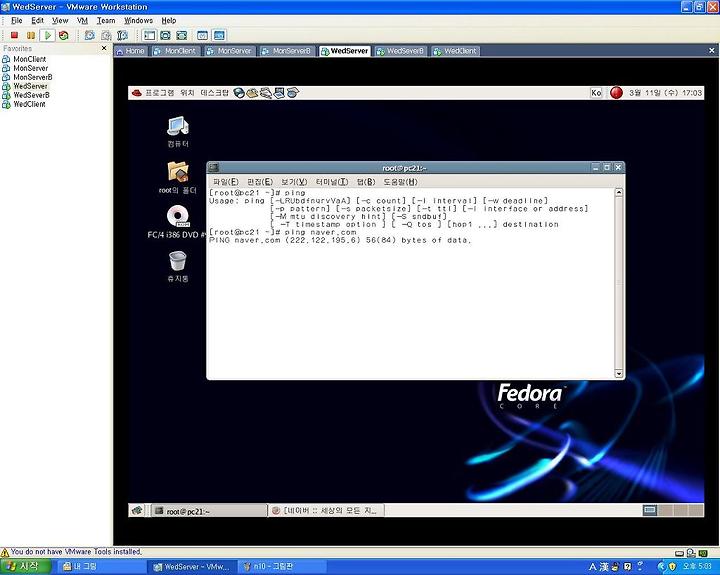The height and width of the screenshot is (575, 720).
Task: Click the date and time in the Fedora panel
Action: [665, 93]
